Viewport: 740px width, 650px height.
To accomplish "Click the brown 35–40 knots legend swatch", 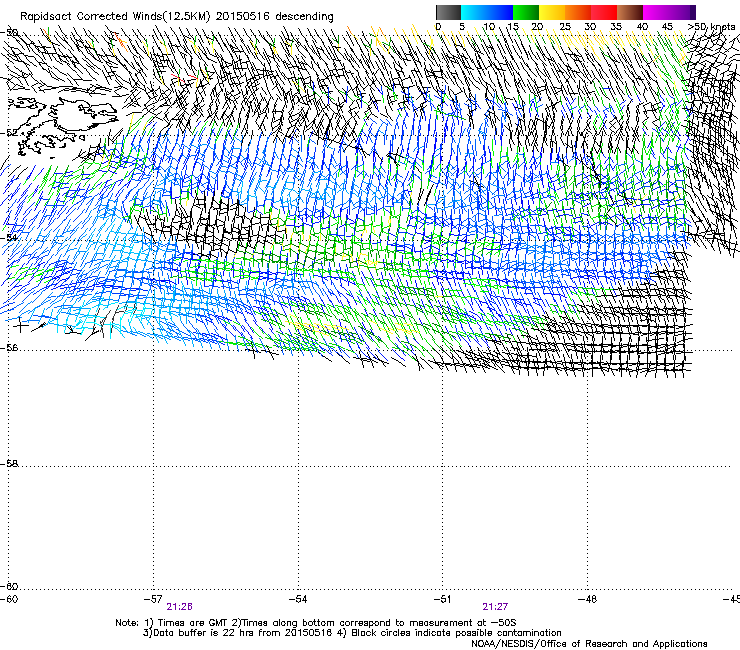I will coord(630,12).
